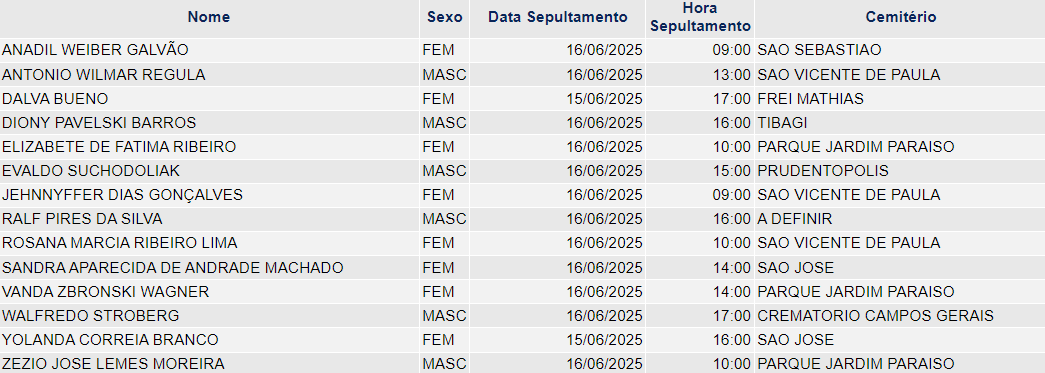Click the A DEFINIR cemetery cell

tap(900, 218)
